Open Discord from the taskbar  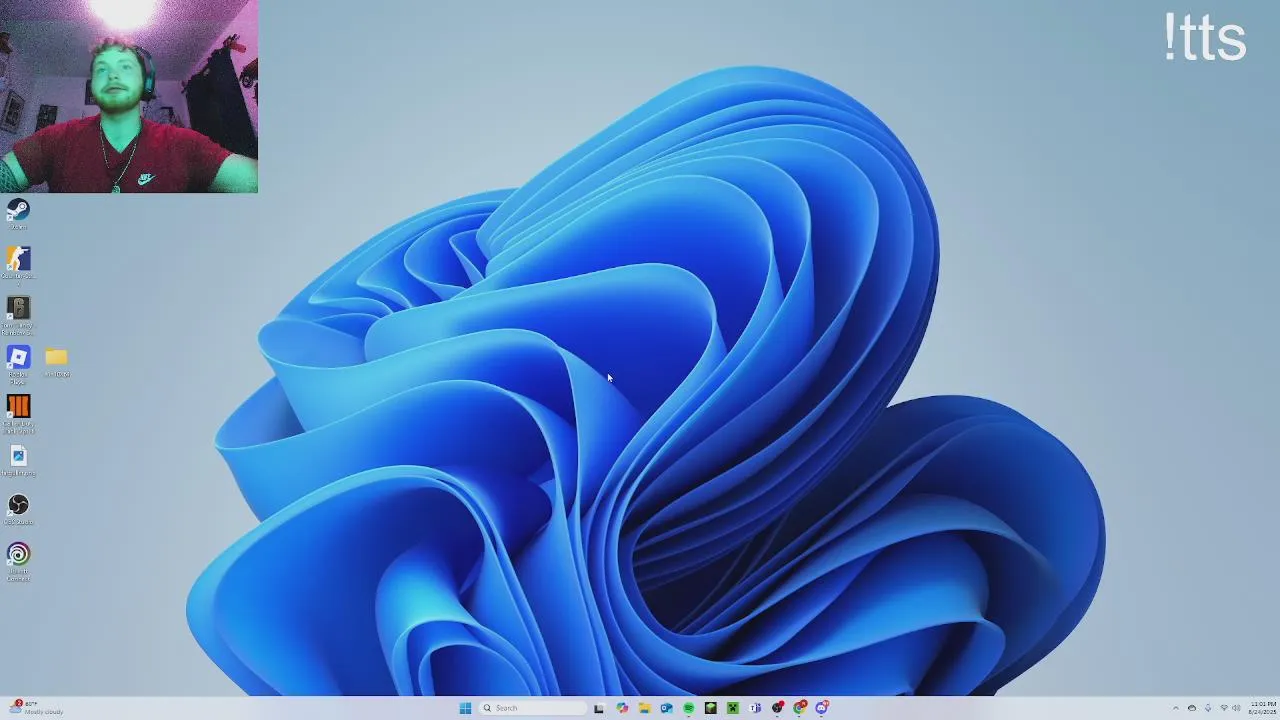822,708
